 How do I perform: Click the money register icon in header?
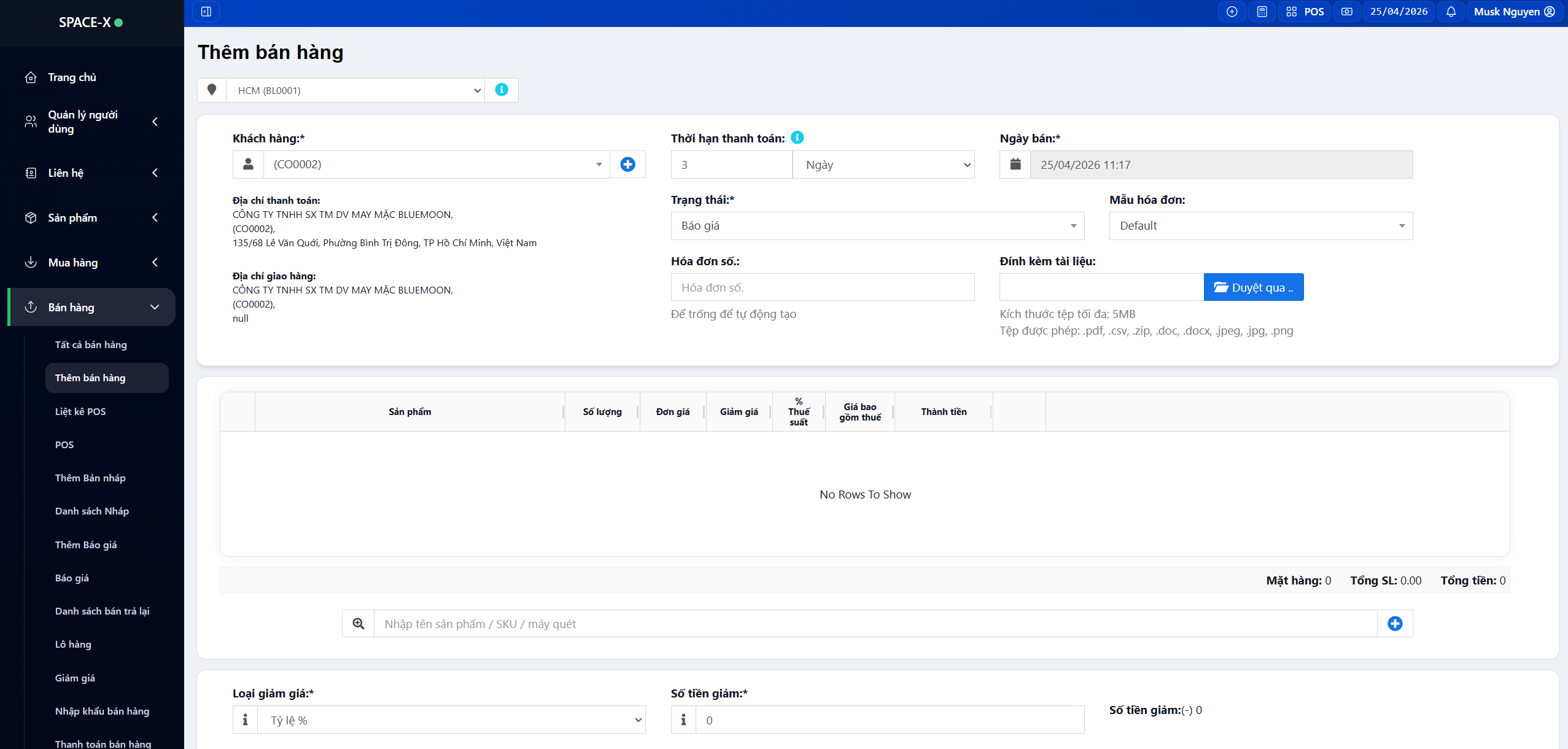point(1346,12)
